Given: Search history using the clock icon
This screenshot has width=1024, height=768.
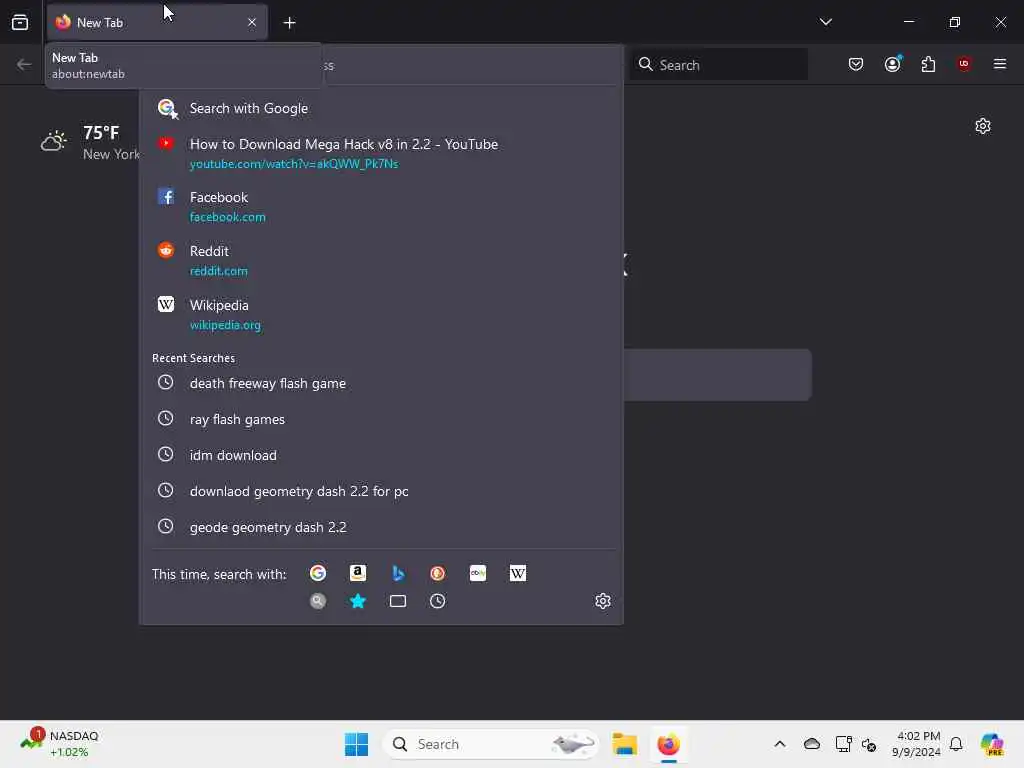Looking at the screenshot, I should [438, 601].
